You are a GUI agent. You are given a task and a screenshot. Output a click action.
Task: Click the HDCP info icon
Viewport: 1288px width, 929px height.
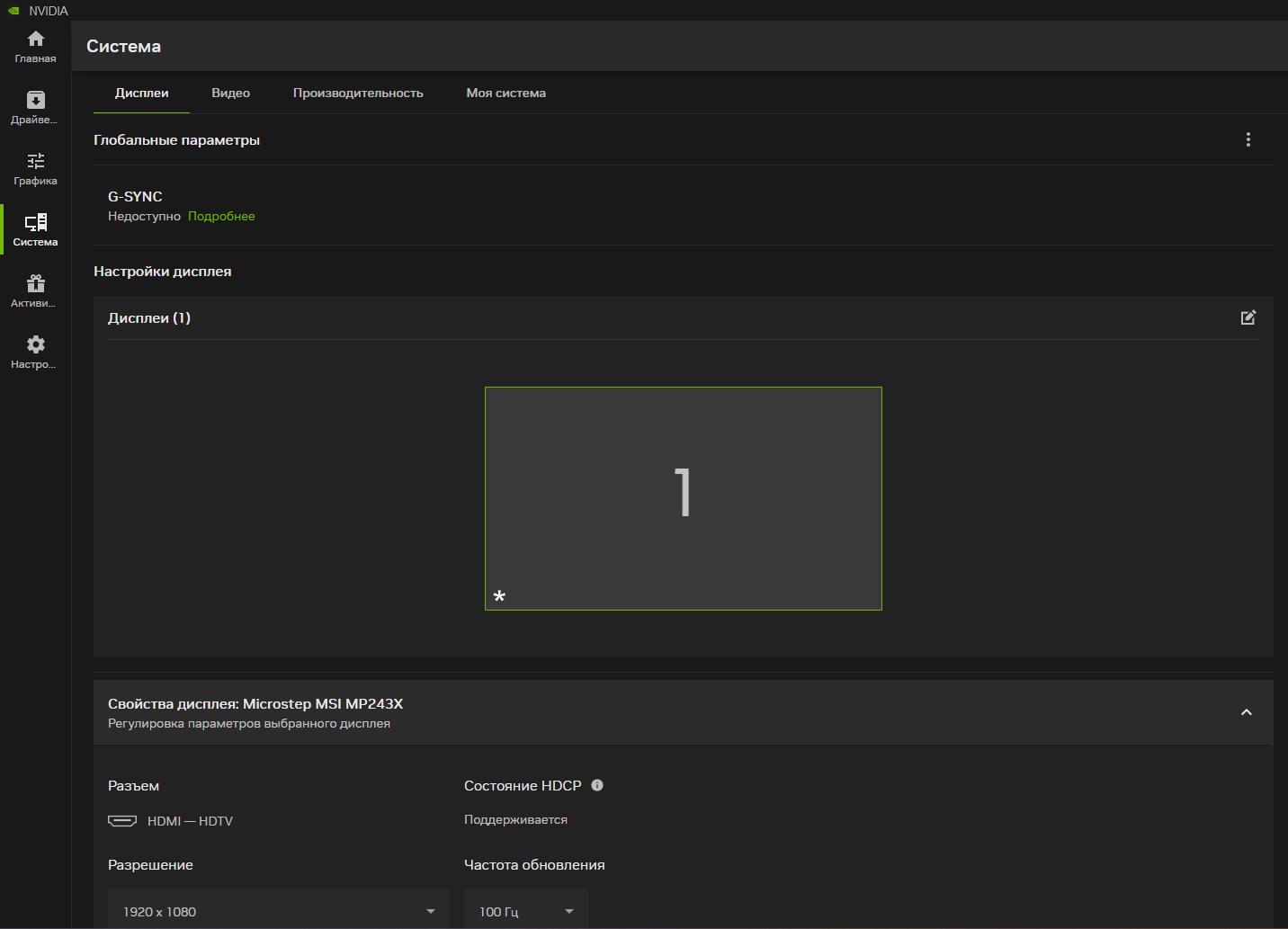point(597,785)
